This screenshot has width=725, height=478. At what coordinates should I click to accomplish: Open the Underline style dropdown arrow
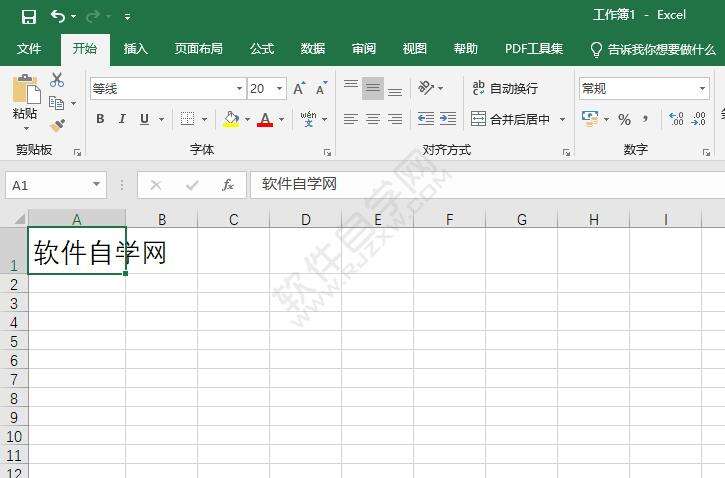coord(161,120)
